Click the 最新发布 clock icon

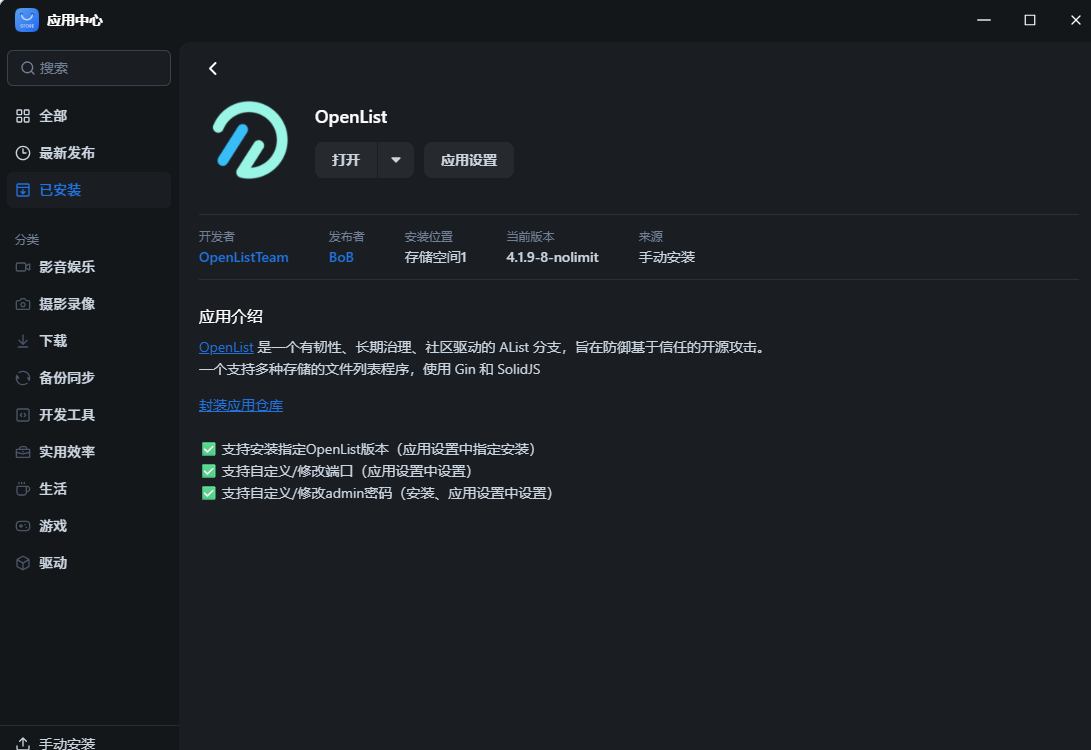click(23, 153)
